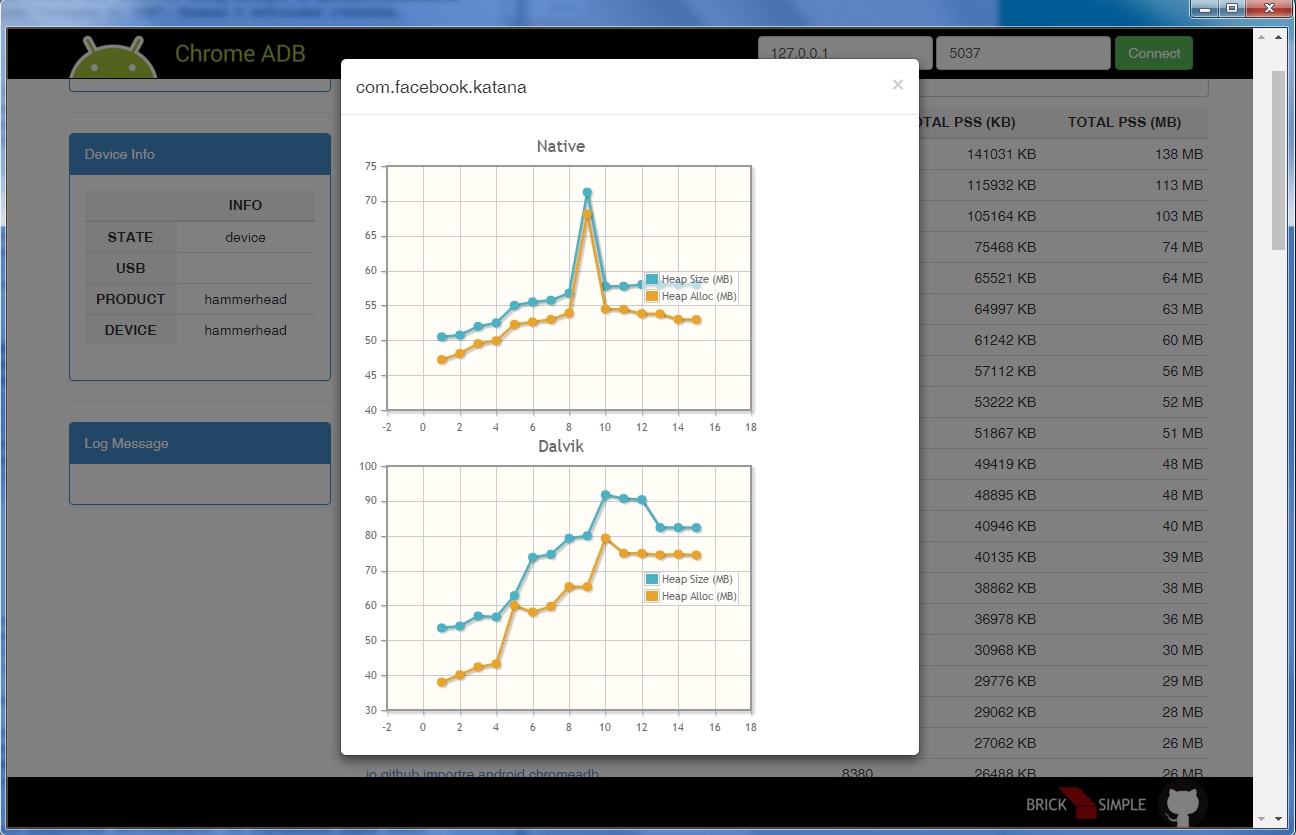Click Native chart Heap Size legend swatch
This screenshot has width=1296, height=835.
652,279
